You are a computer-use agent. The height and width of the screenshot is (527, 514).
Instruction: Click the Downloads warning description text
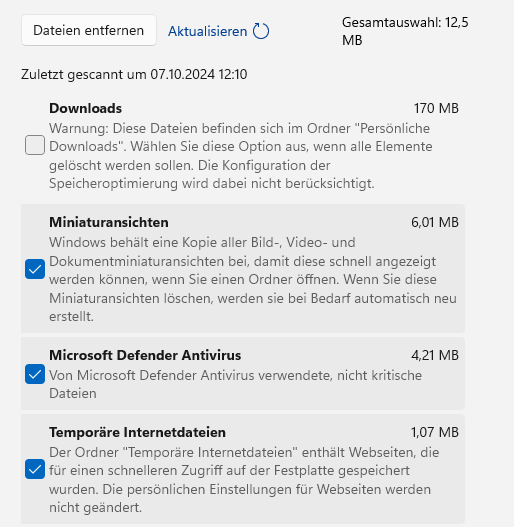[241, 156]
